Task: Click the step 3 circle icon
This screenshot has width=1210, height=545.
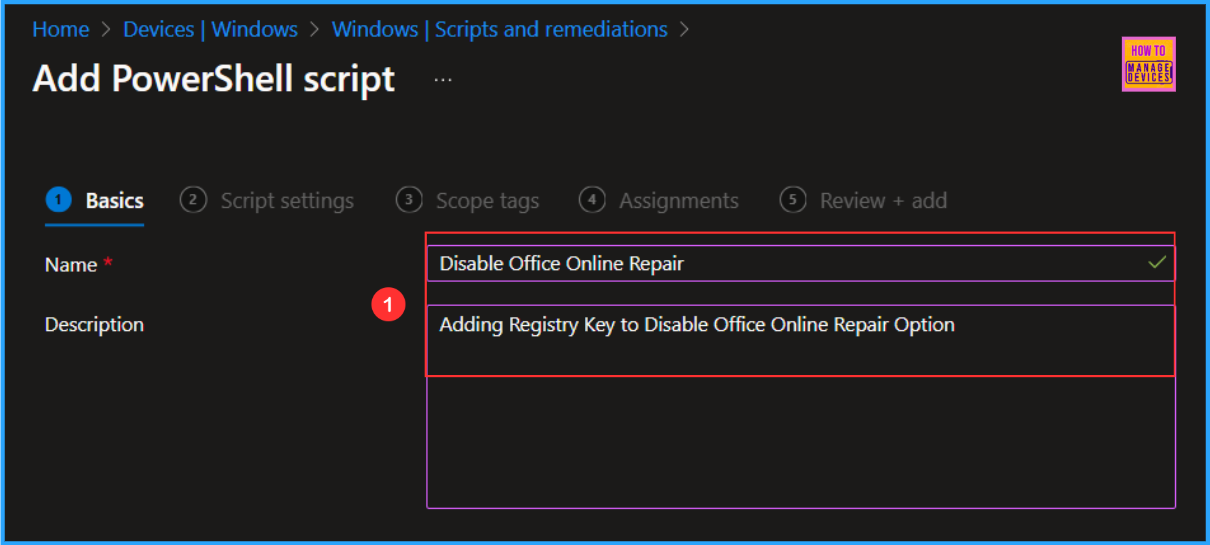Action: pyautogui.click(x=408, y=200)
